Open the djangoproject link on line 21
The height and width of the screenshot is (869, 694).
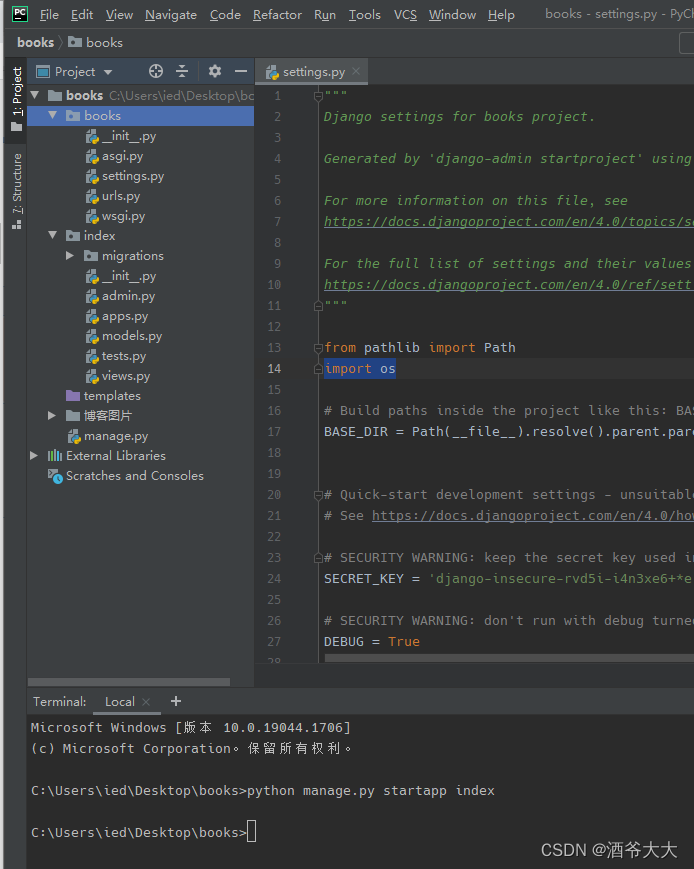(x=532, y=516)
